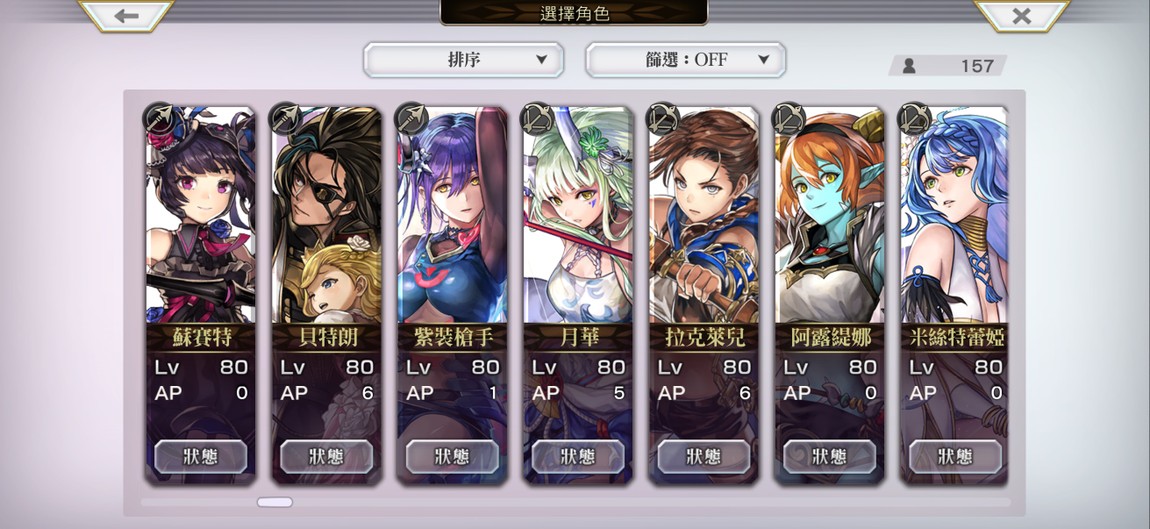The image size is (1150, 529).
Task: Click the spear weapon icon on 貝特朗
Action: click(285, 118)
